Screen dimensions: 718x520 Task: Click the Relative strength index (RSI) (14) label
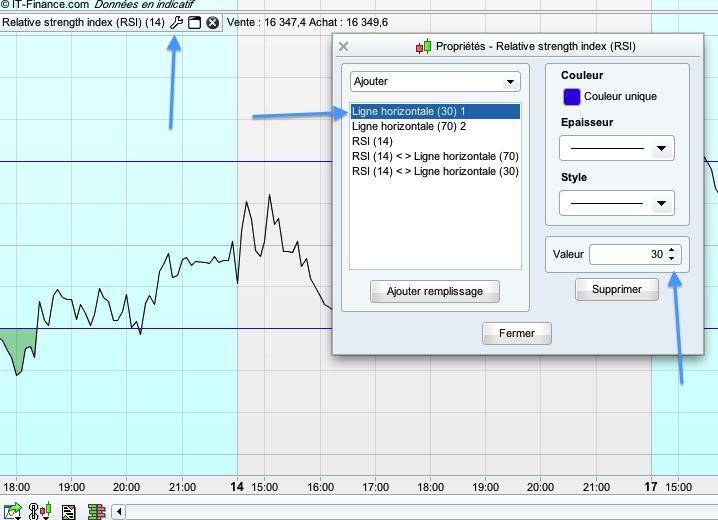[83, 22]
